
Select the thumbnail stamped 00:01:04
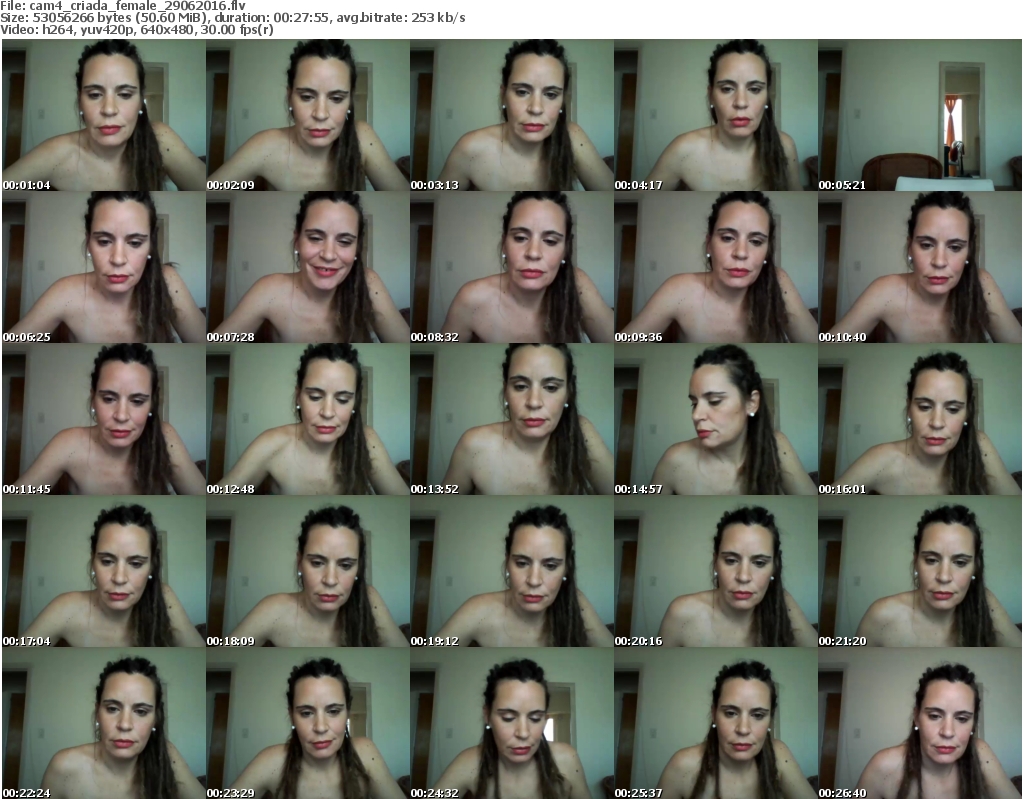click(x=104, y=115)
